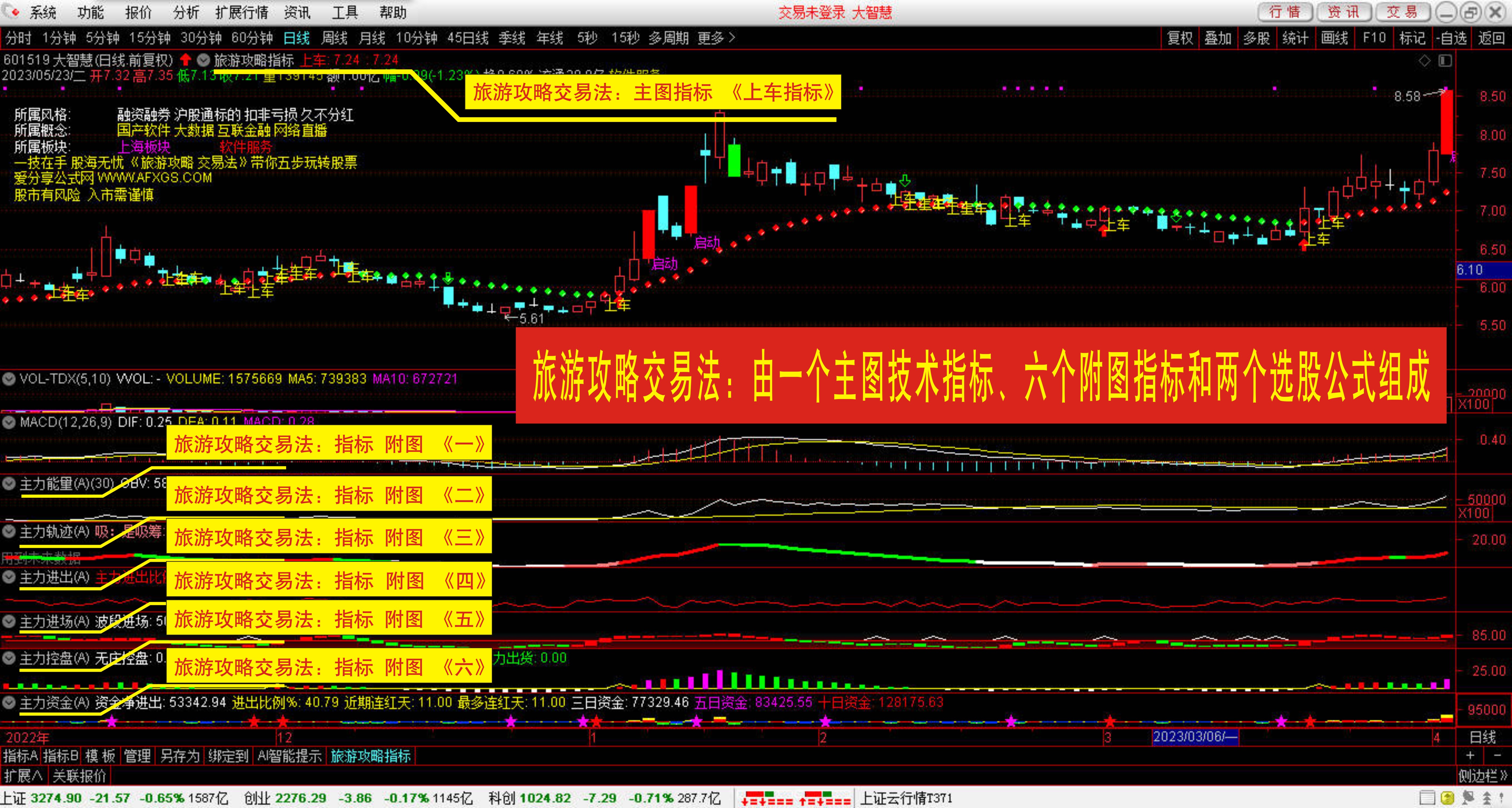Toggle the round button beside VOL-TDX indicator
1512x808 pixels.
pyautogui.click(x=9, y=379)
